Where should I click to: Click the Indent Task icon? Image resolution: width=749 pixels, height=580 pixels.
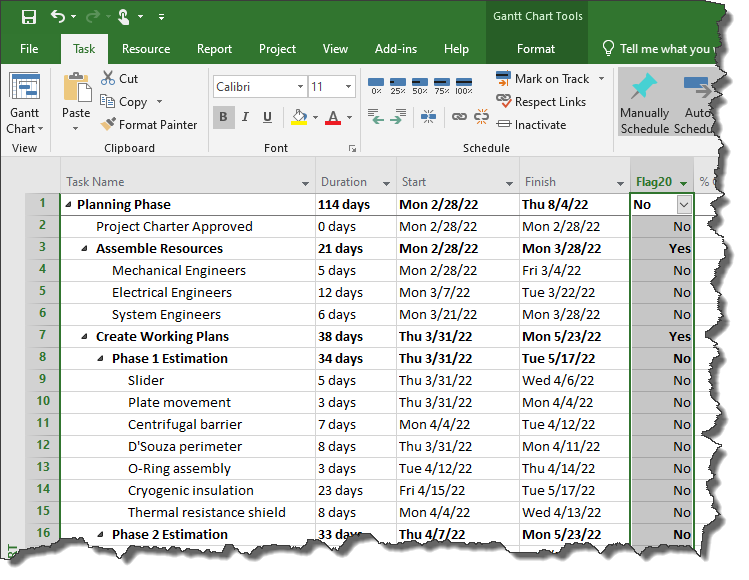pyautogui.click(x=397, y=117)
